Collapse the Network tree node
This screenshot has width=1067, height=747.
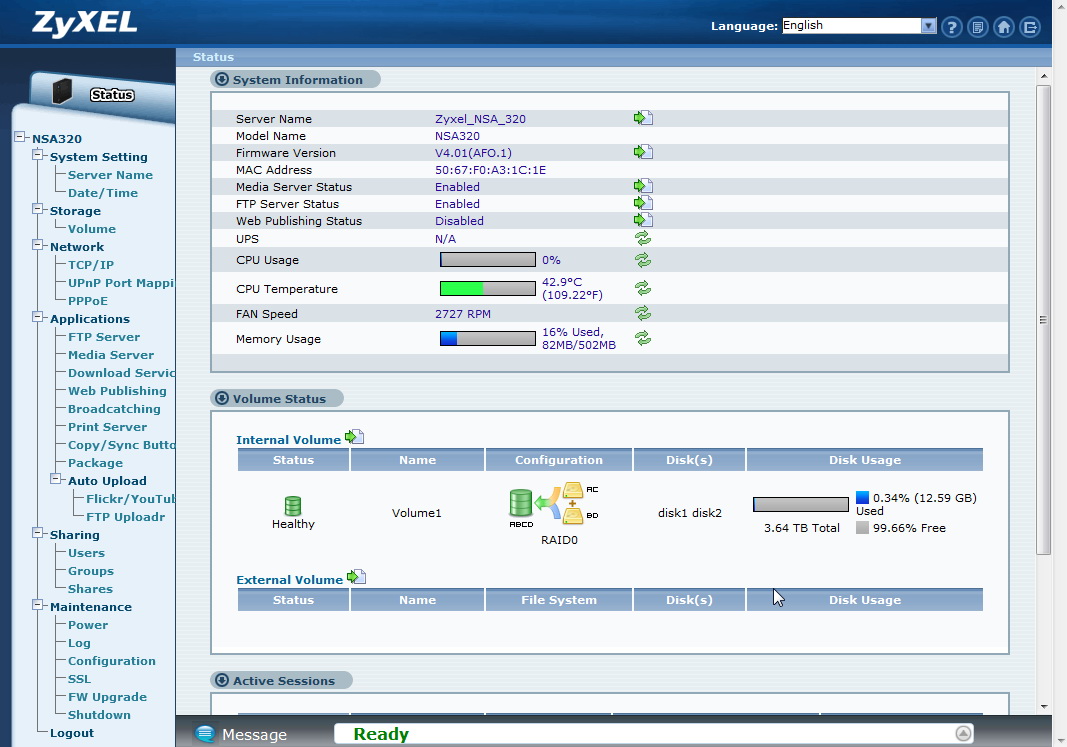37,246
